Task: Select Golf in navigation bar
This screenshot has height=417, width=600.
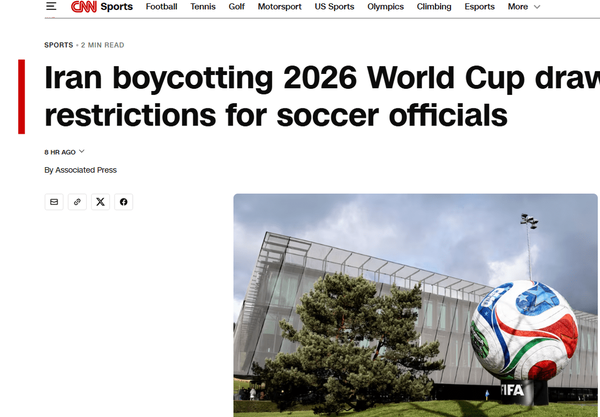Action: (236, 7)
